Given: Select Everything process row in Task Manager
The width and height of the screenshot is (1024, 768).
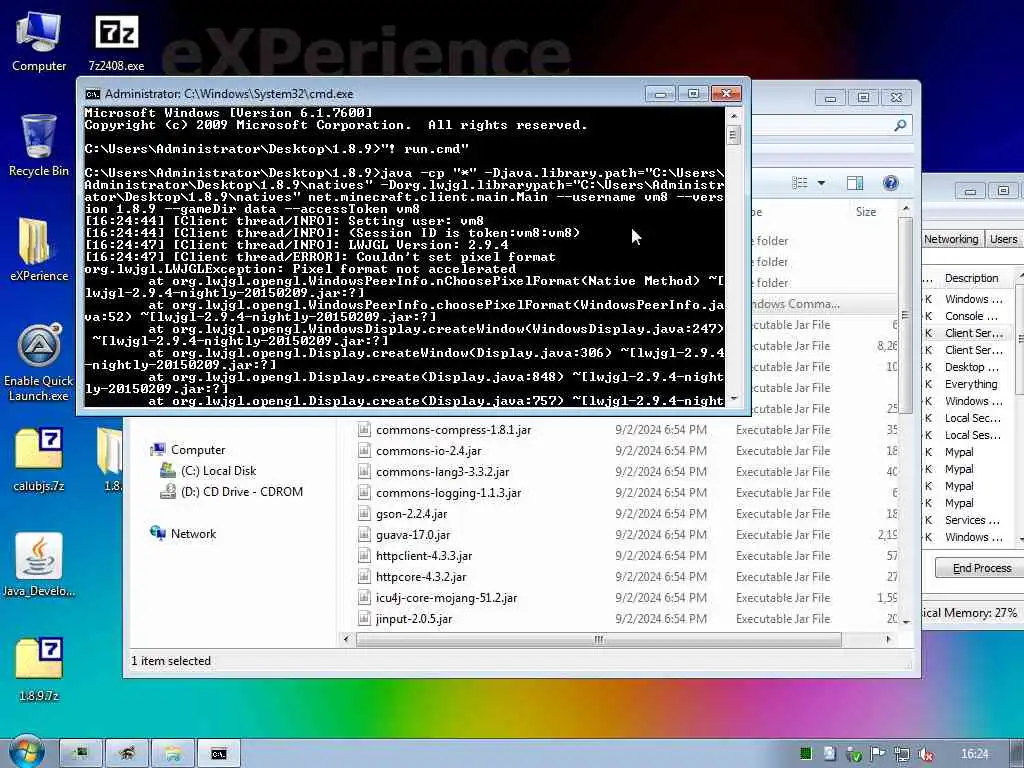Looking at the screenshot, I should pos(970,384).
